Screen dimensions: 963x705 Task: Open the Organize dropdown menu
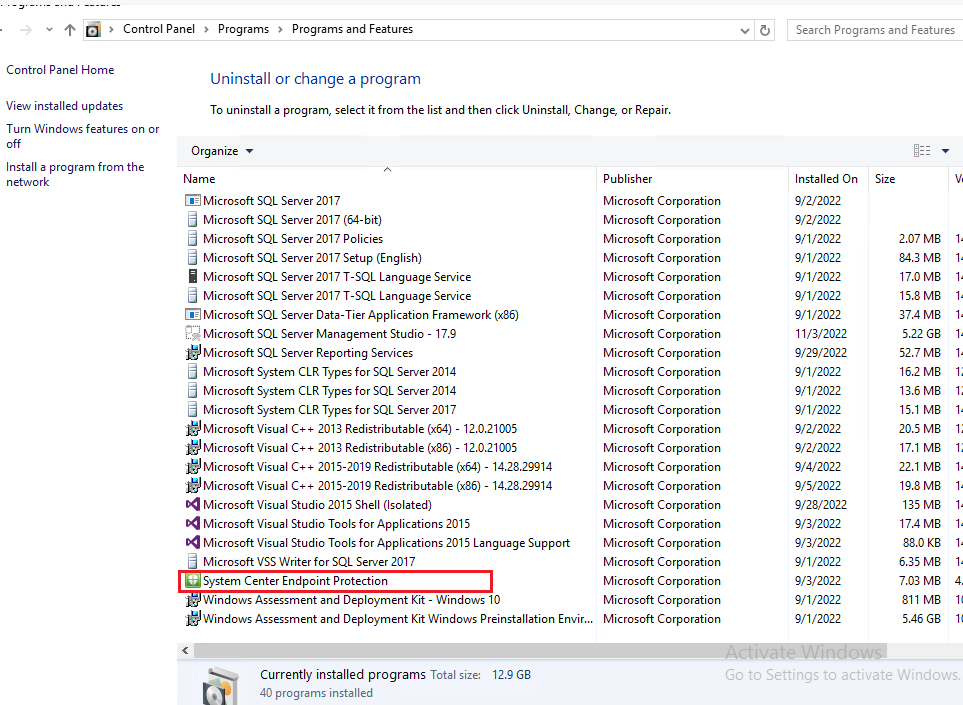click(222, 151)
